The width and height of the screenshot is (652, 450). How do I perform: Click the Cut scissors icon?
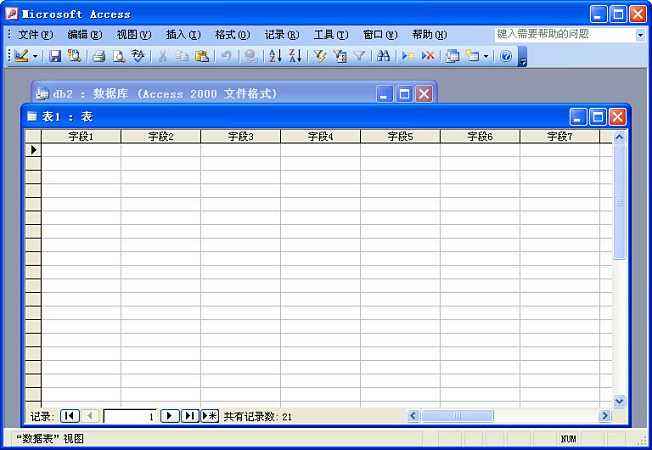tap(163, 56)
